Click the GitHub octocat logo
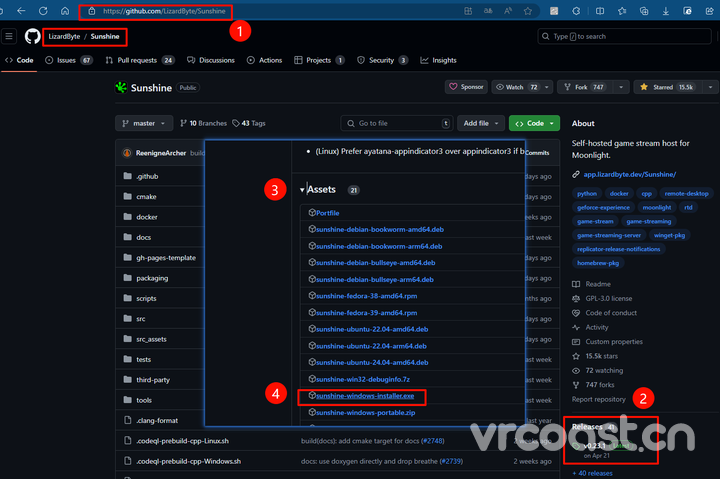This screenshot has height=479, width=720. pyautogui.click(x=32, y=36)
